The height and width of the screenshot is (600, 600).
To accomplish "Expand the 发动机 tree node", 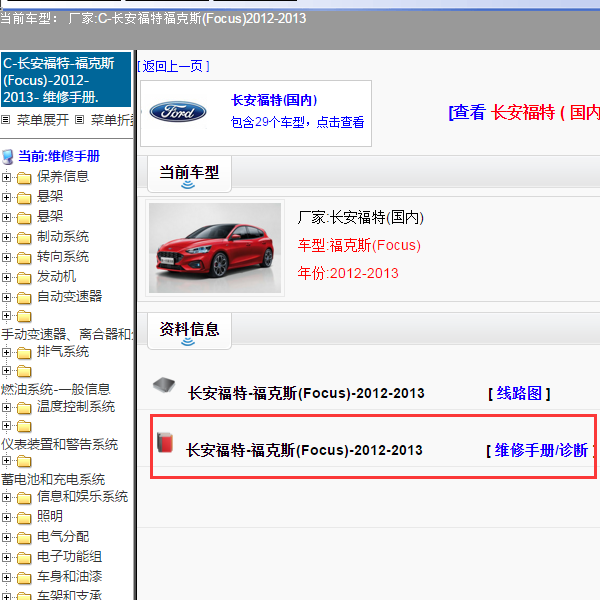I will tap(6, 277).
